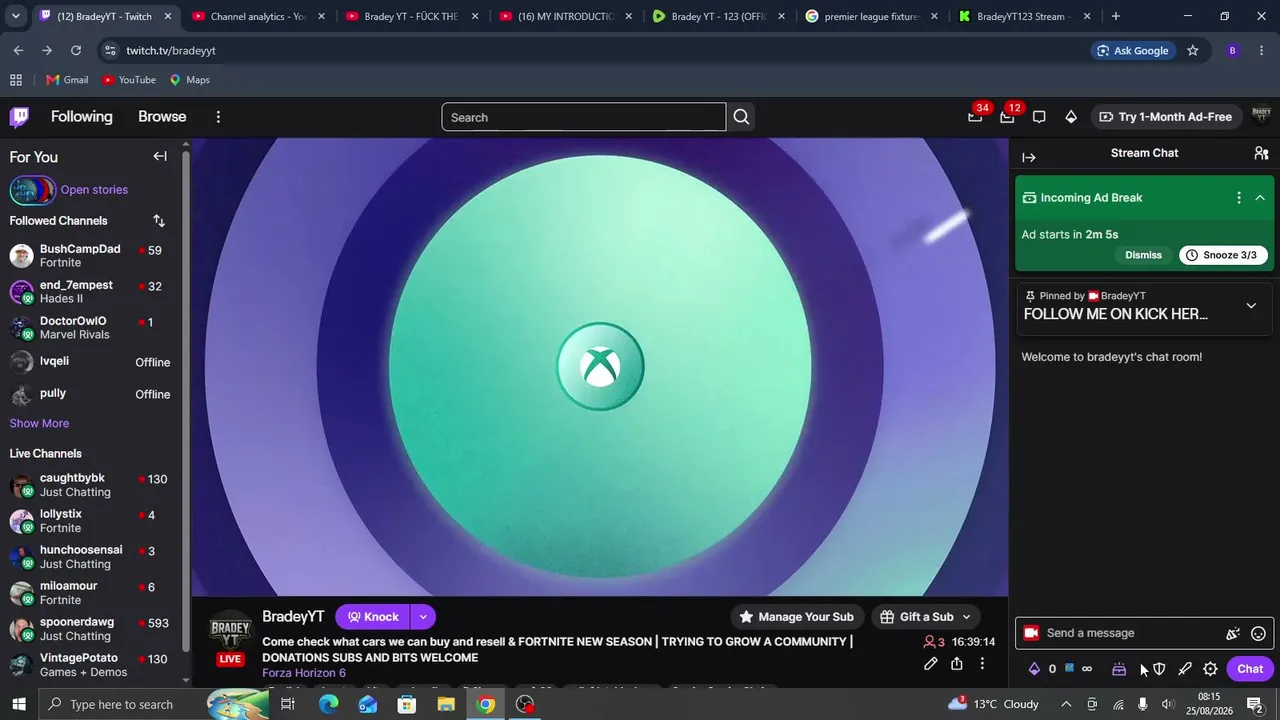Collapse the For You sidebar

160,156
